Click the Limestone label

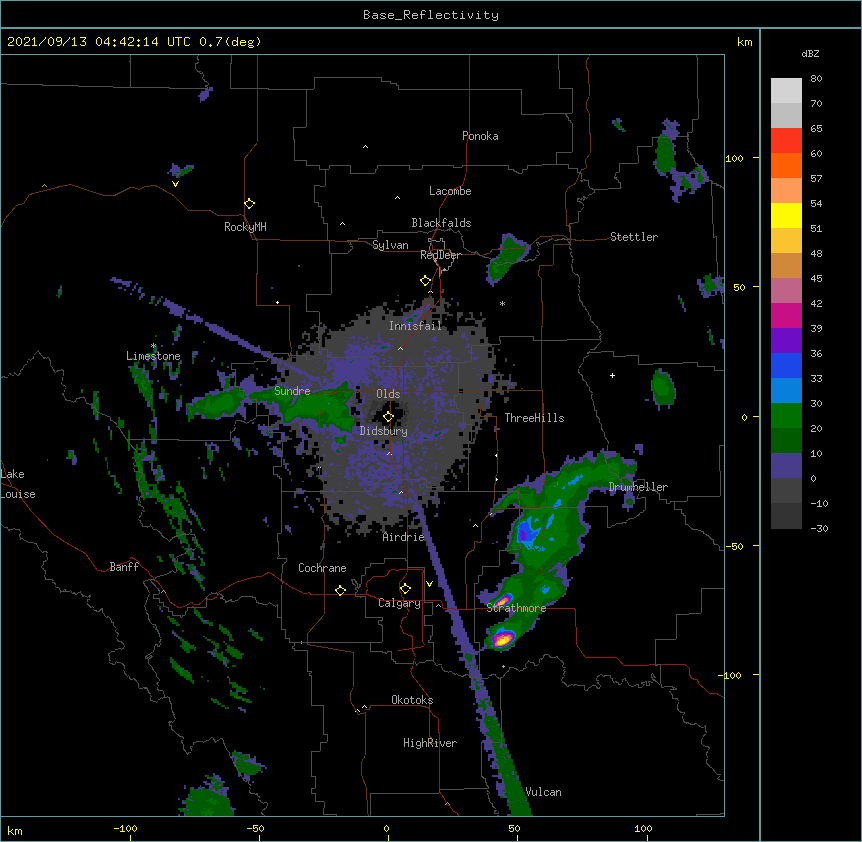[x=153, y=356]
